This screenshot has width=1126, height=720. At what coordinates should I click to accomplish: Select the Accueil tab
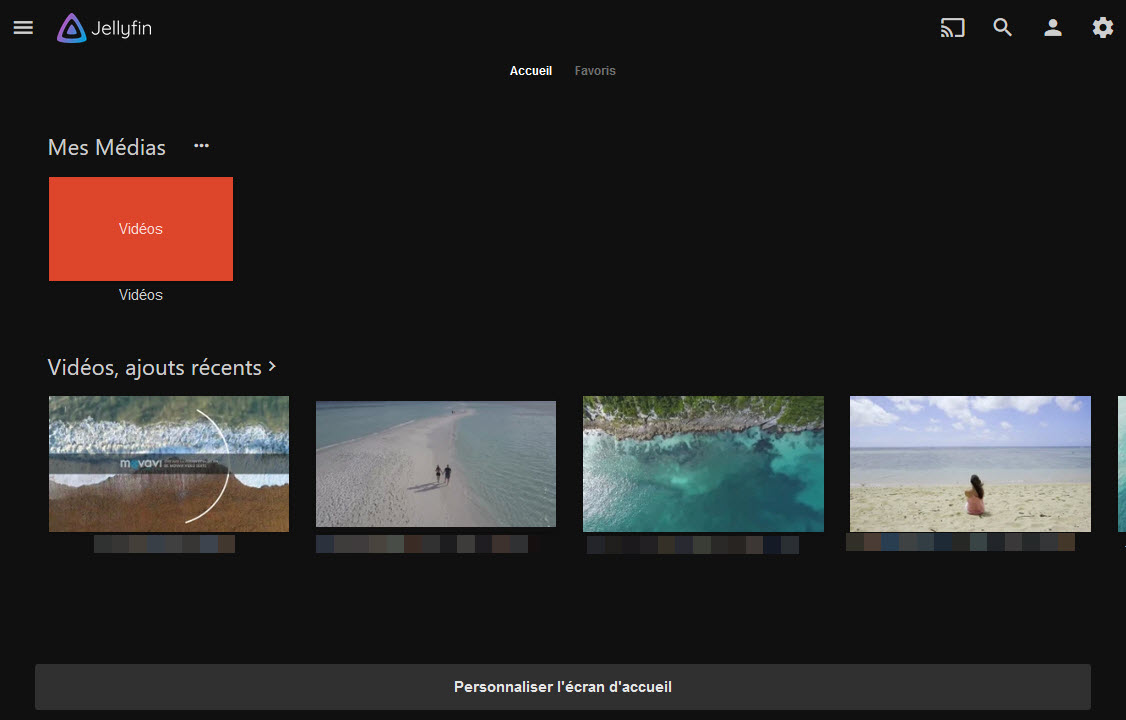pyautogui.click(x=531, y=70)
